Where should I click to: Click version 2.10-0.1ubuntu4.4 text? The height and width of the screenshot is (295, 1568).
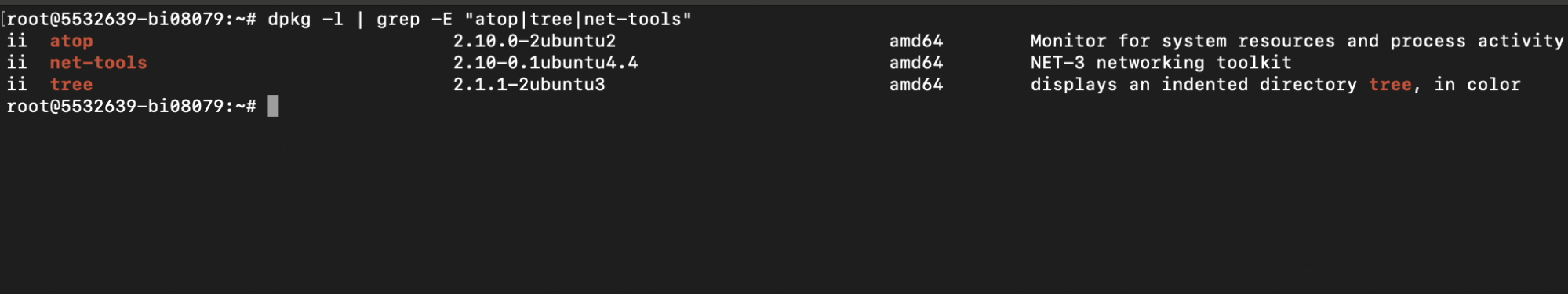click(545, 63)
